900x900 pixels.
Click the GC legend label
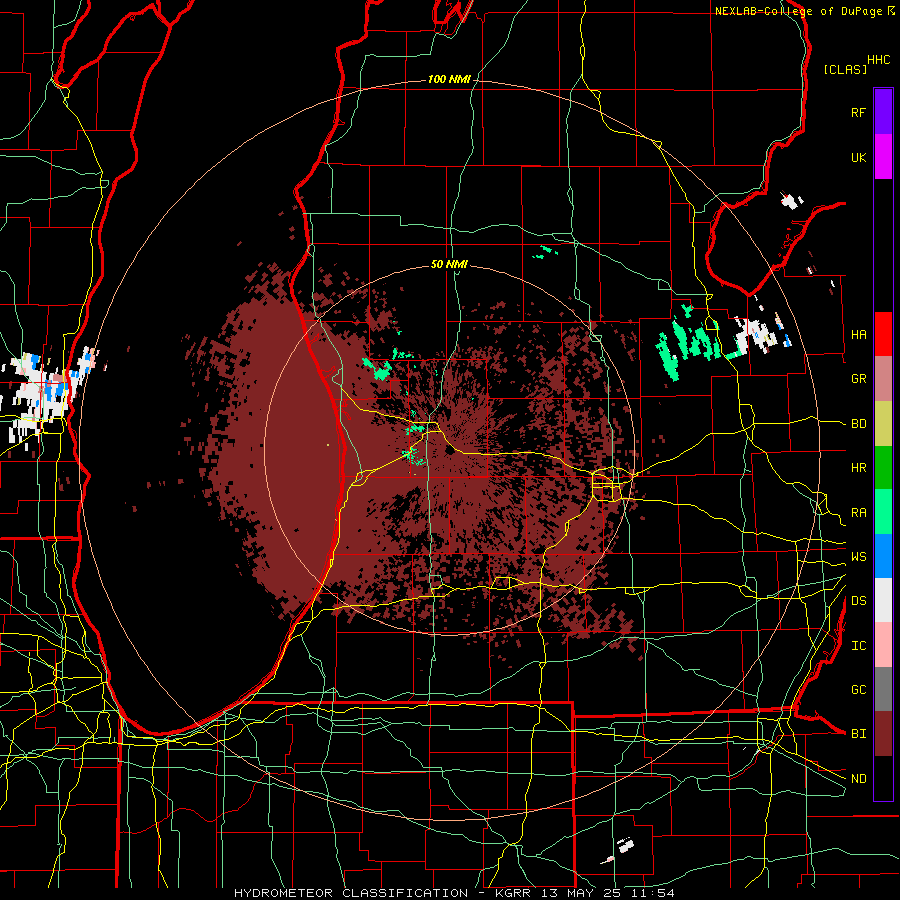point(859,690)
